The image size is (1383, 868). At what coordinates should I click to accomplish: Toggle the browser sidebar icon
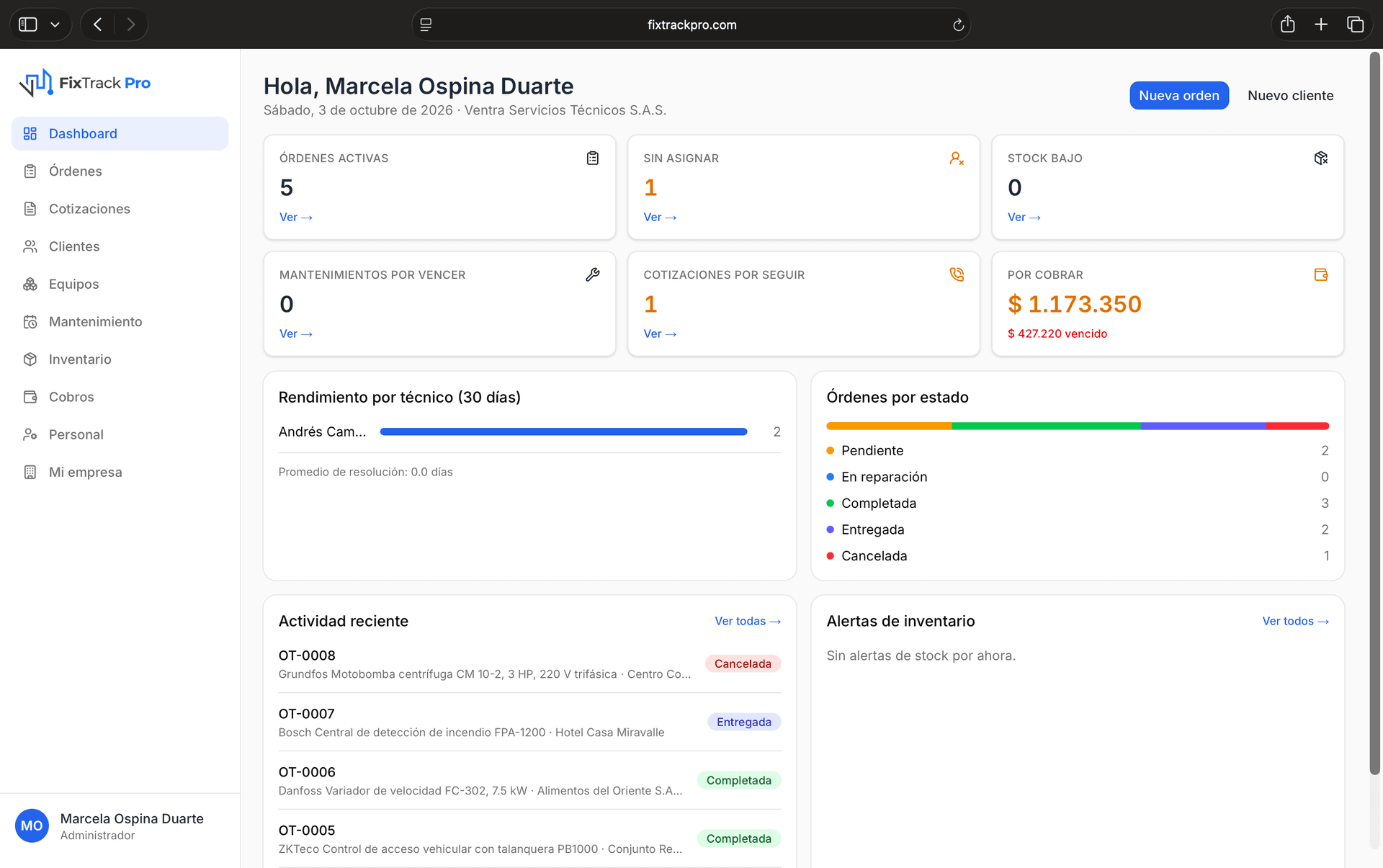27,24
